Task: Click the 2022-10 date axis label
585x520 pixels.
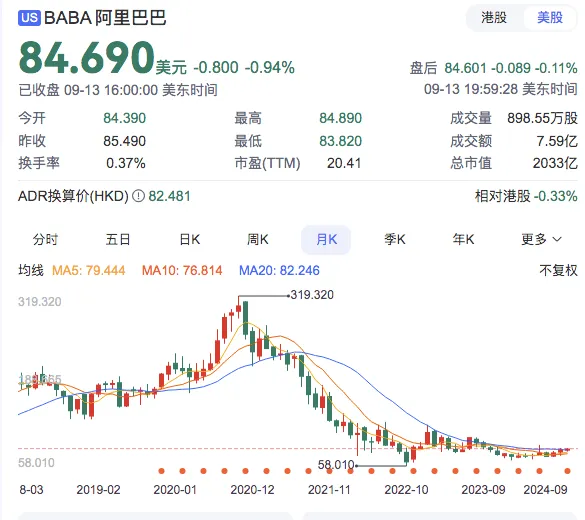Action: coord(406,489)
